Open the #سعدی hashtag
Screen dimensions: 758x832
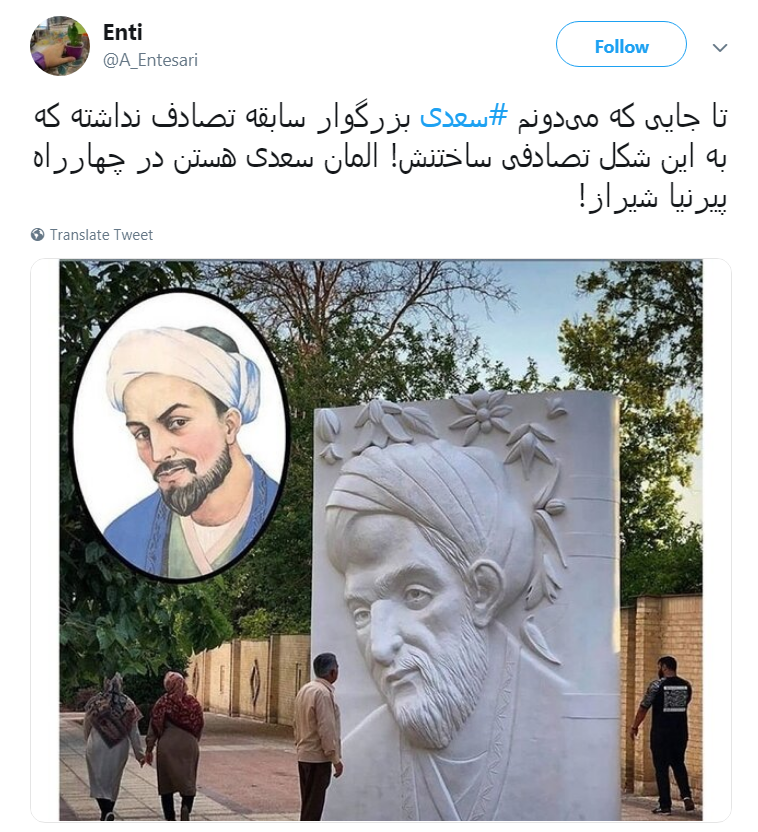pyautogui.click(x=464, y=117)
